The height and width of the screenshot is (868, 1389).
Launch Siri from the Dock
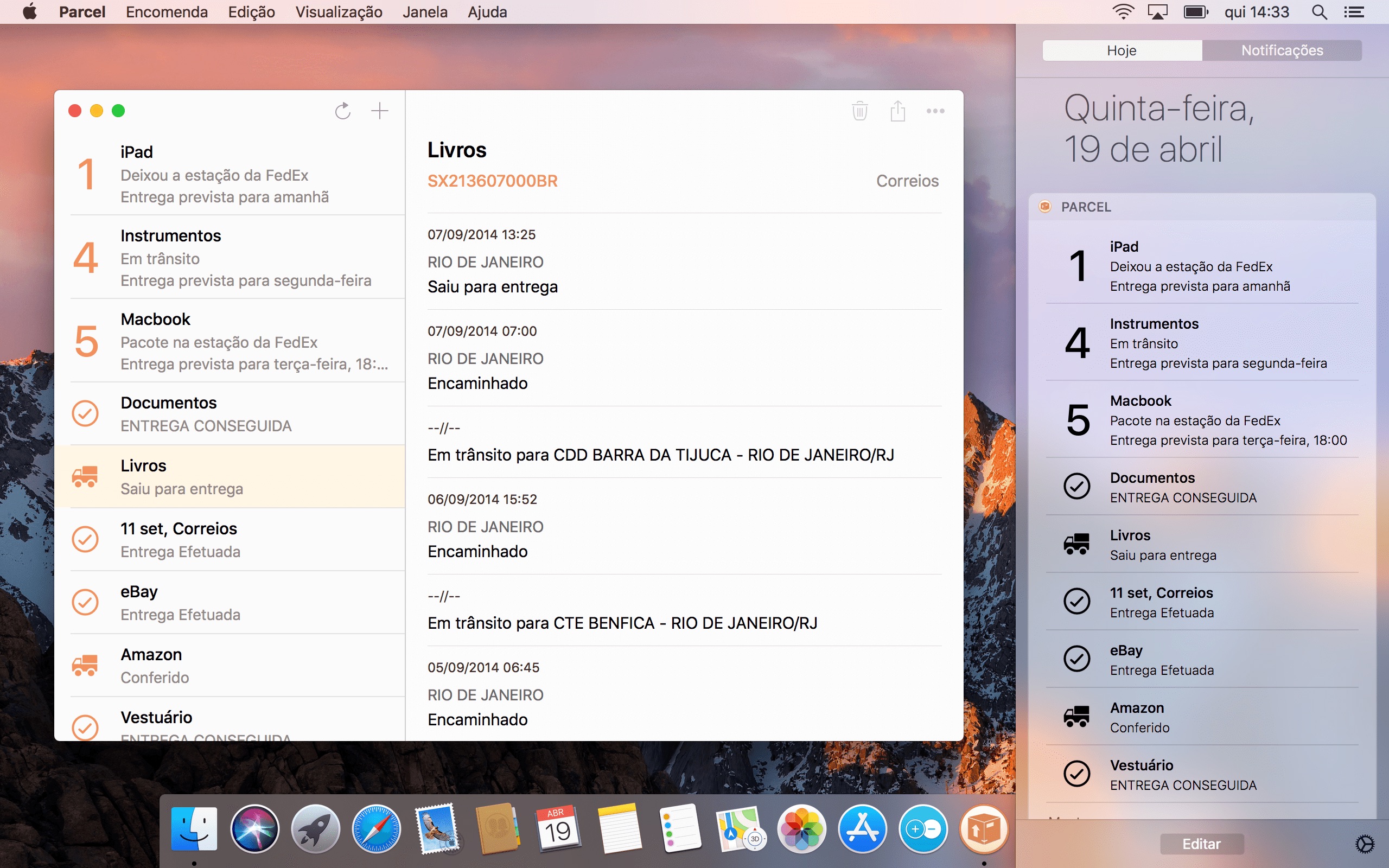[x=255, y=829]
